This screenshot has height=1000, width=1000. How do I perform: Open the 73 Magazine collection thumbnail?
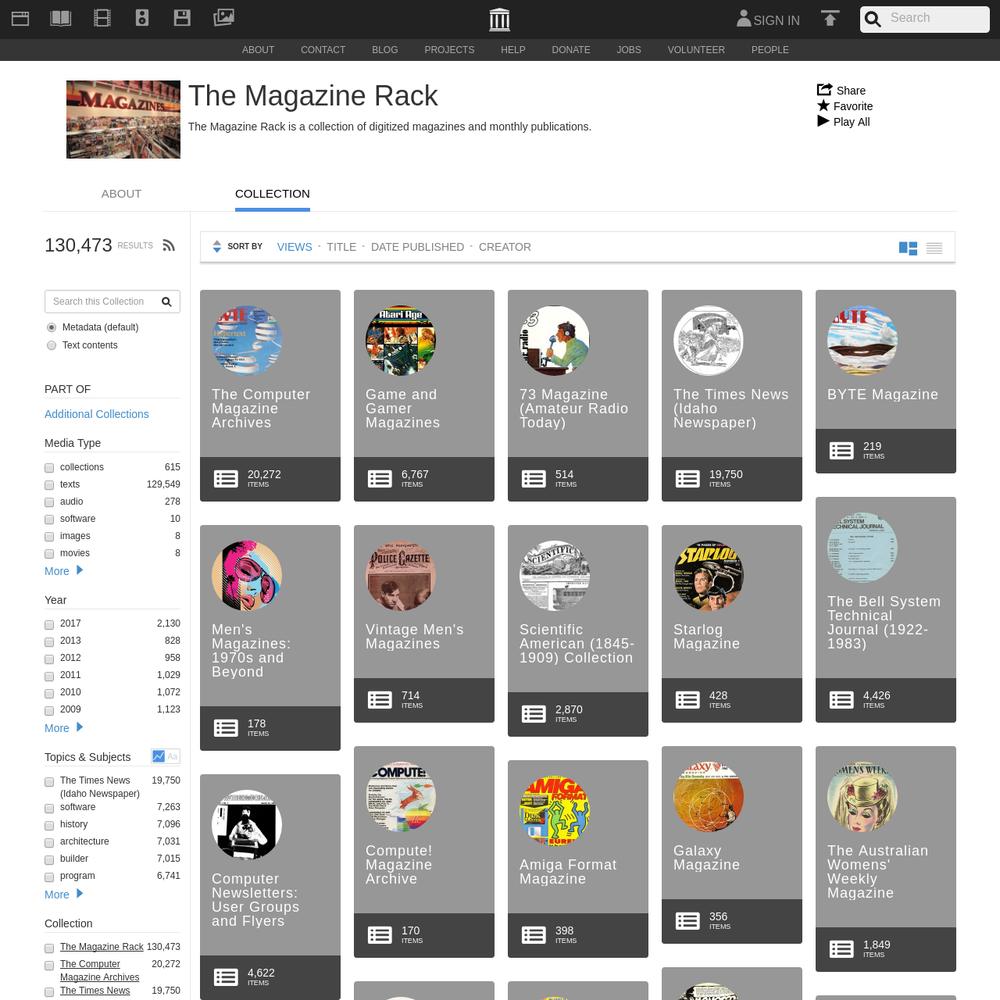coord(554,341)
